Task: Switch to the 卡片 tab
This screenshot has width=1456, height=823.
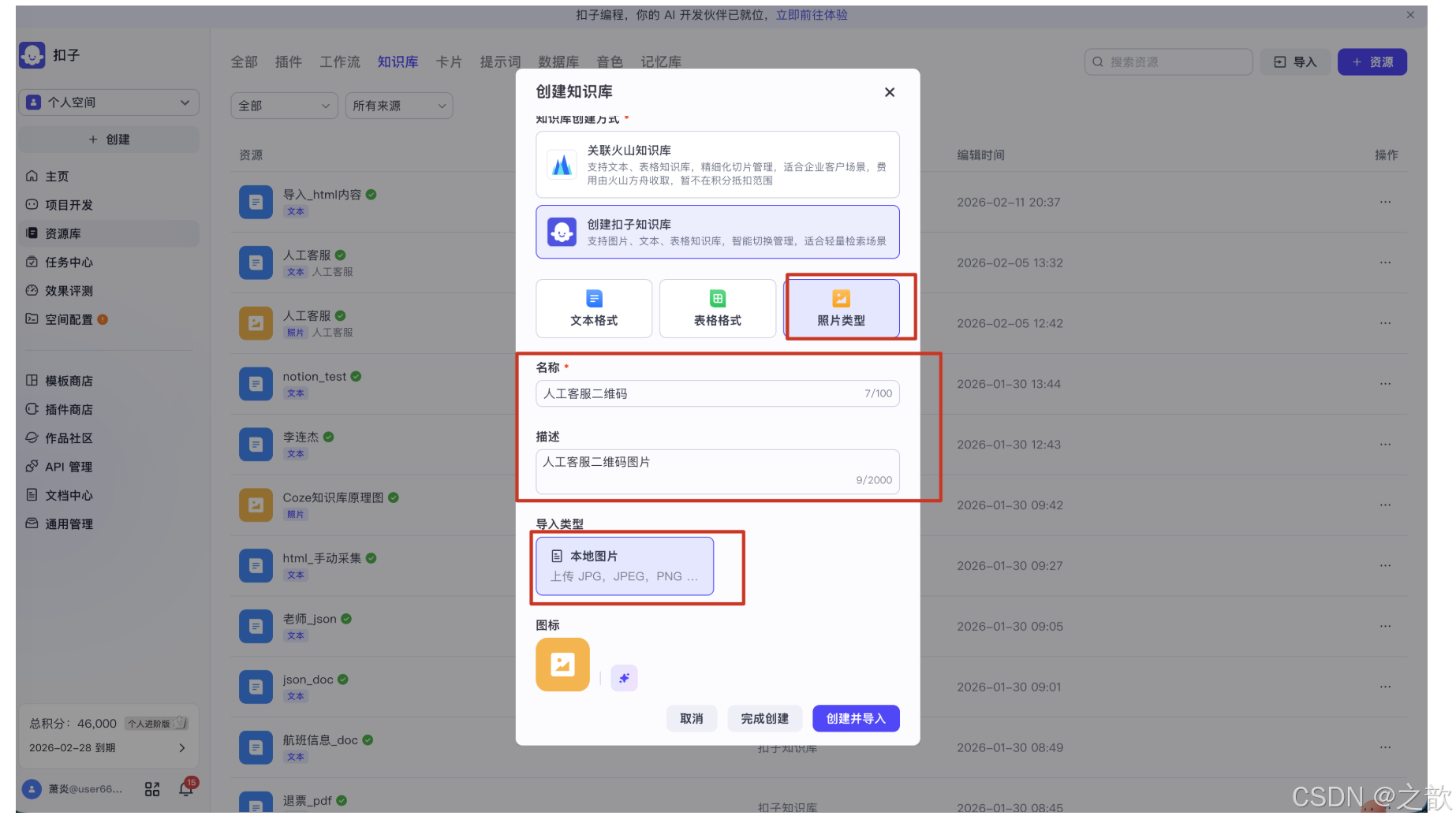Action: pos(449,61)
